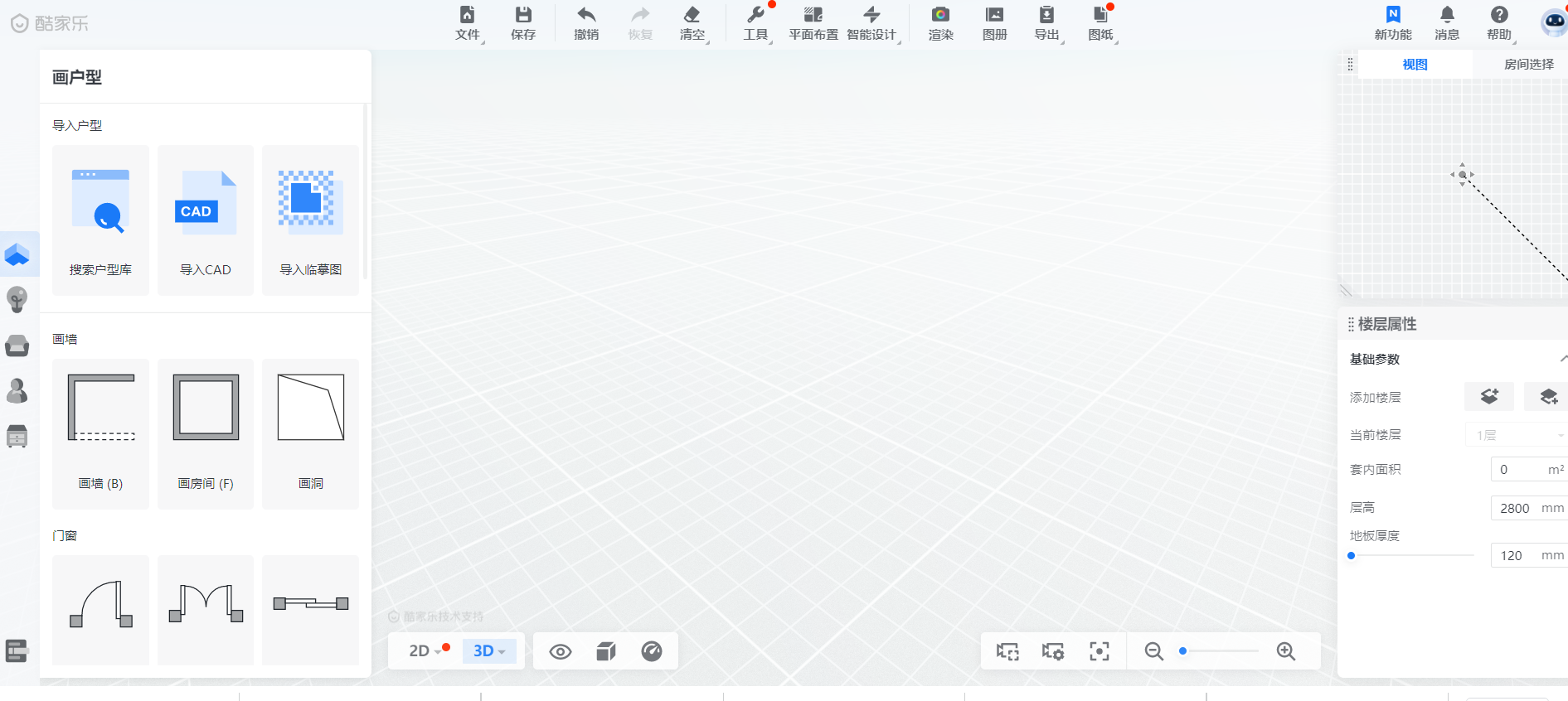Click the add floor above icon

pos(1489,397)
